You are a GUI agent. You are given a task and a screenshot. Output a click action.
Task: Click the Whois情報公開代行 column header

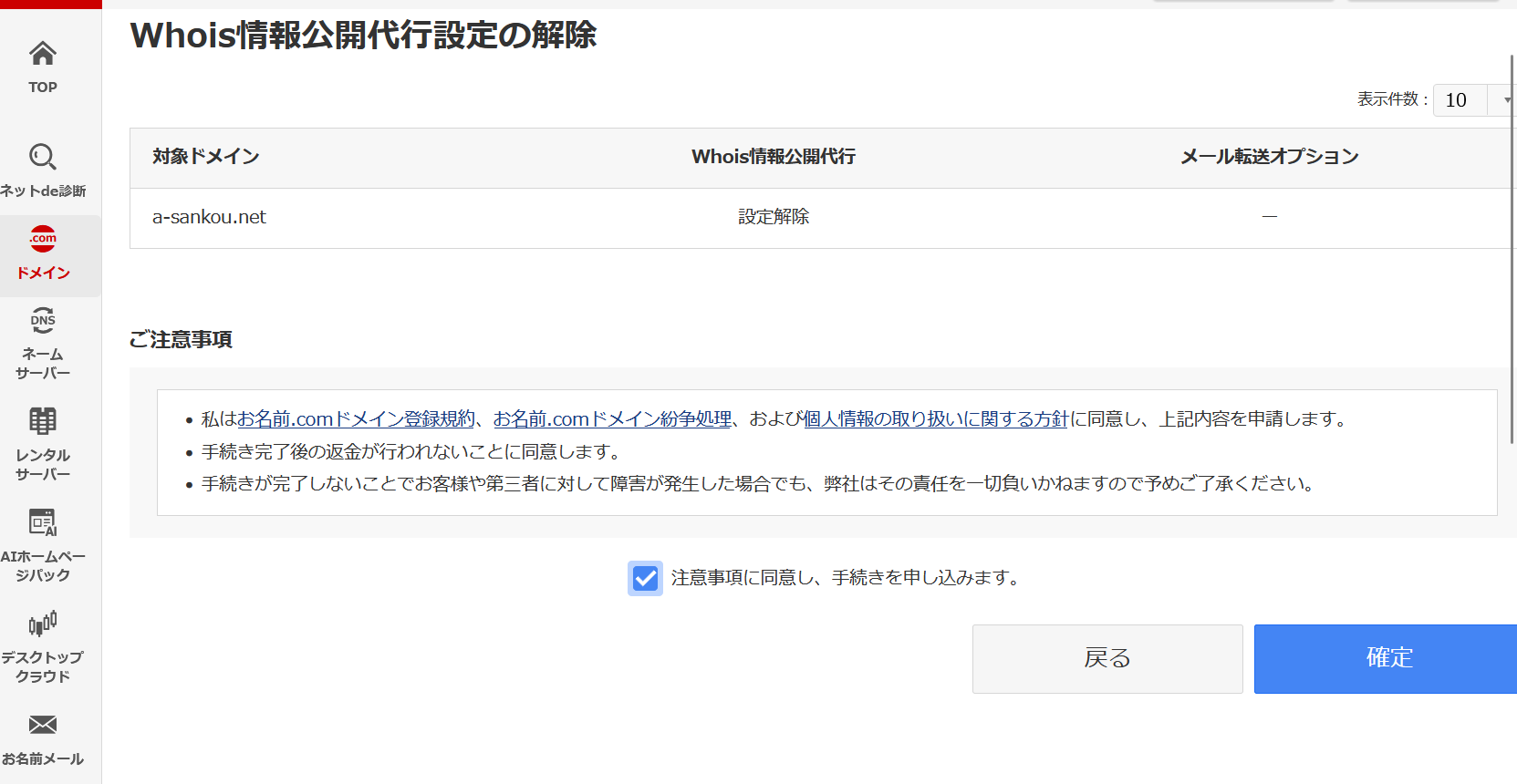pyautogui.click(x=773, y=157)
